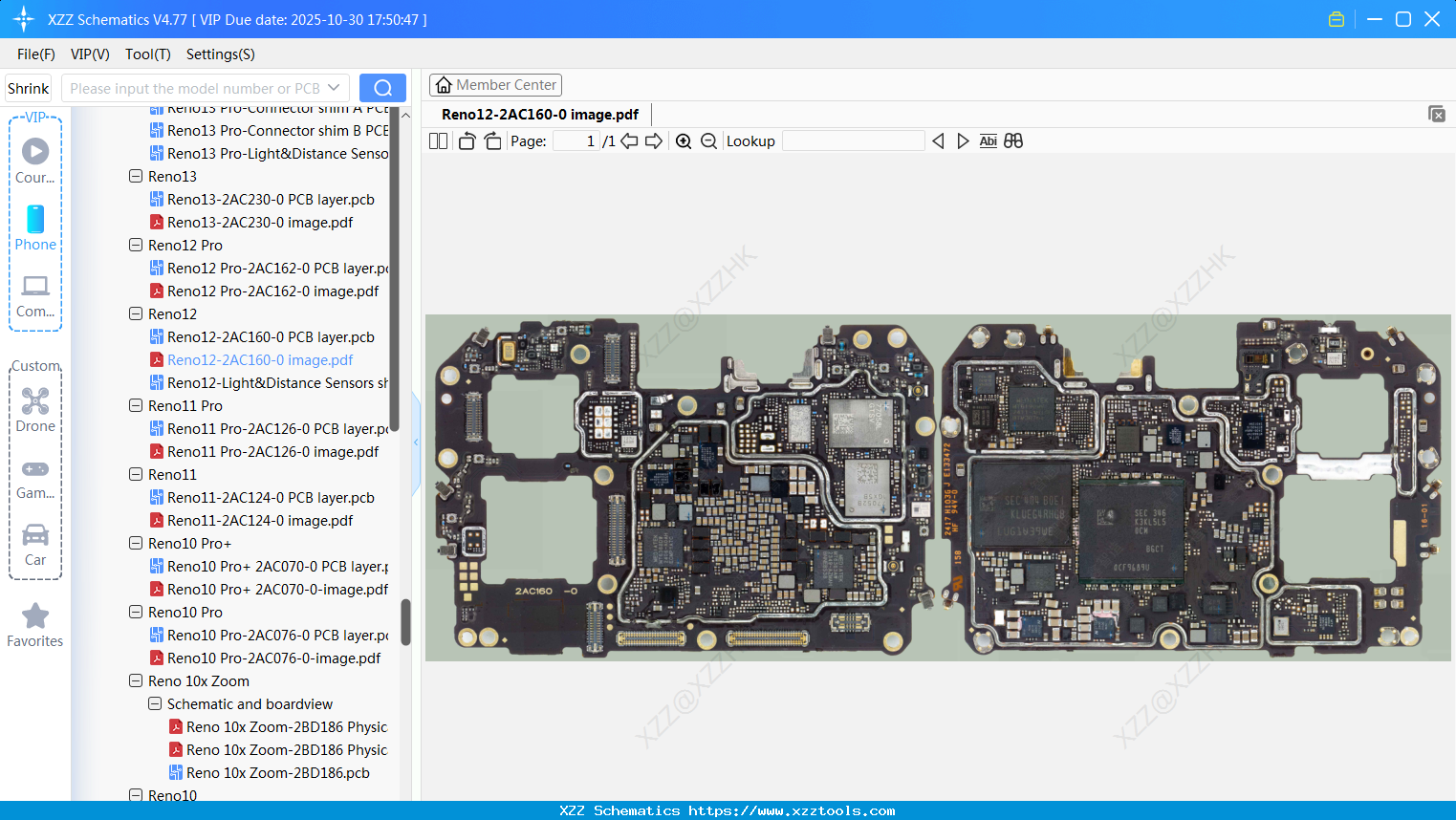This screenshot has height=820, width=1456.
Task: Open the Tool(T) menu
Action: pos(148,54)
